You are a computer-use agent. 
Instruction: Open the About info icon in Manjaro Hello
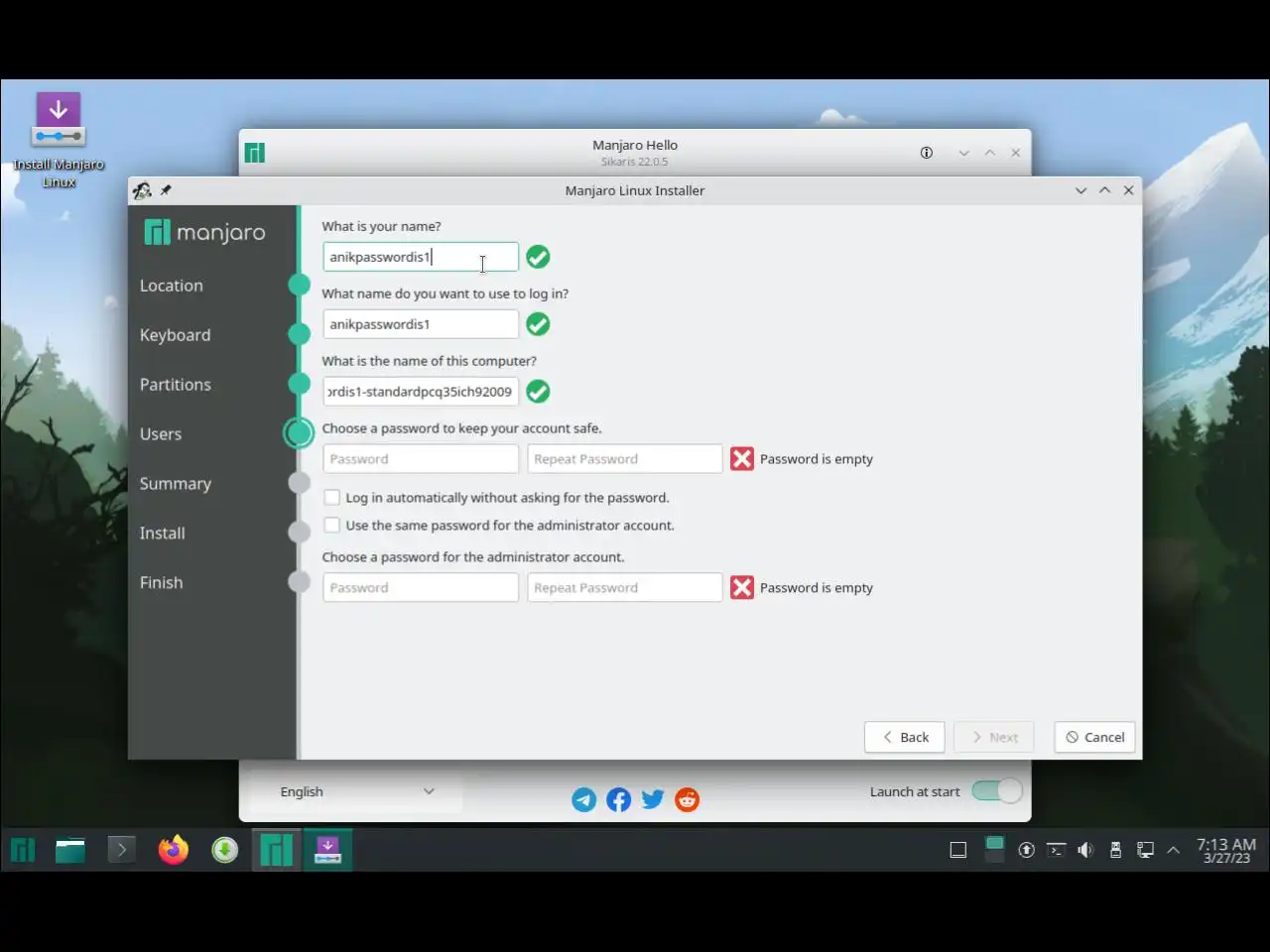[927, 153]
